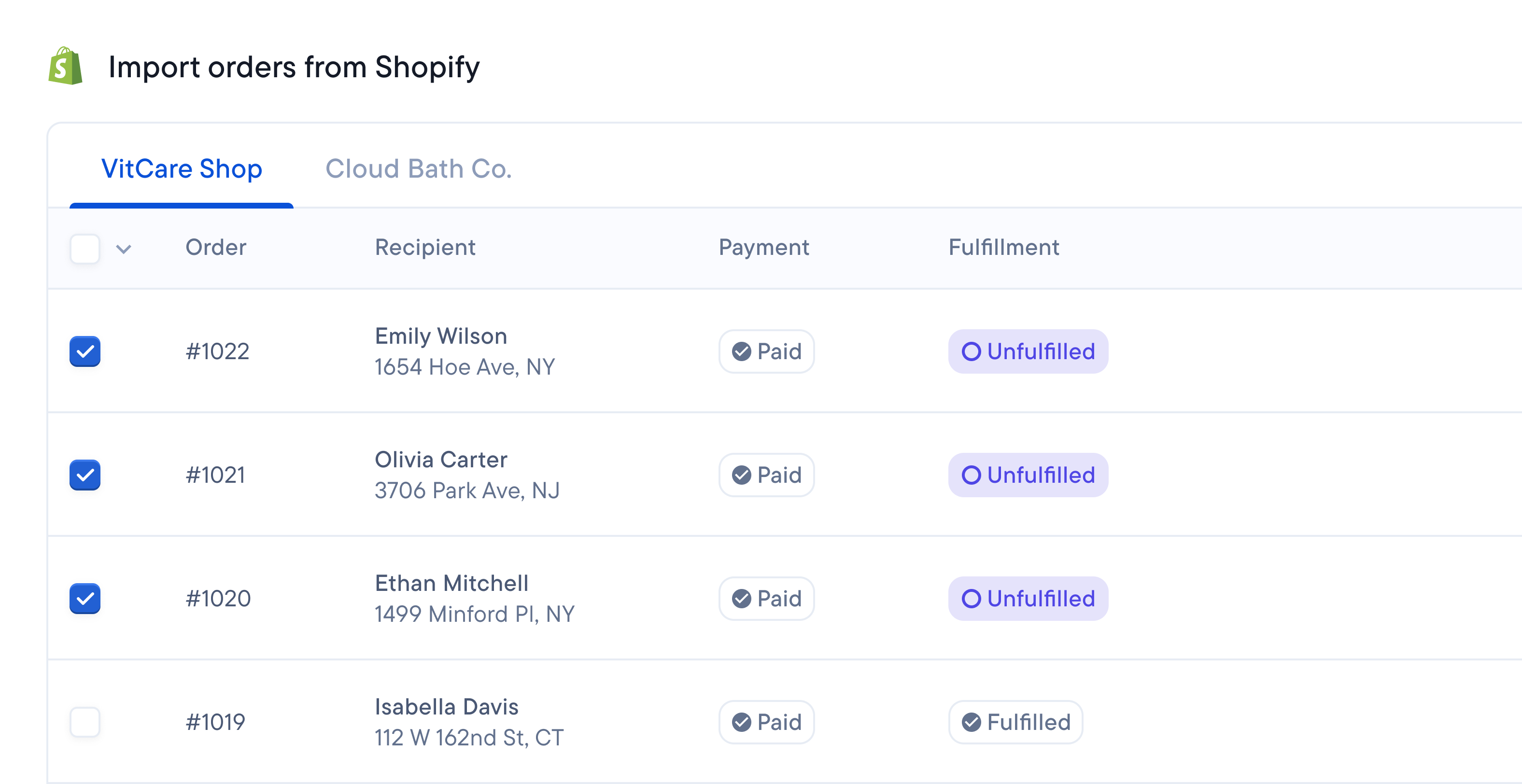Image resolution: width=1522 pixels, height=784 pixels.
Task: Toggle the select-all checkbox in the header
Action: pyautogui.click(x=85, y=249)
